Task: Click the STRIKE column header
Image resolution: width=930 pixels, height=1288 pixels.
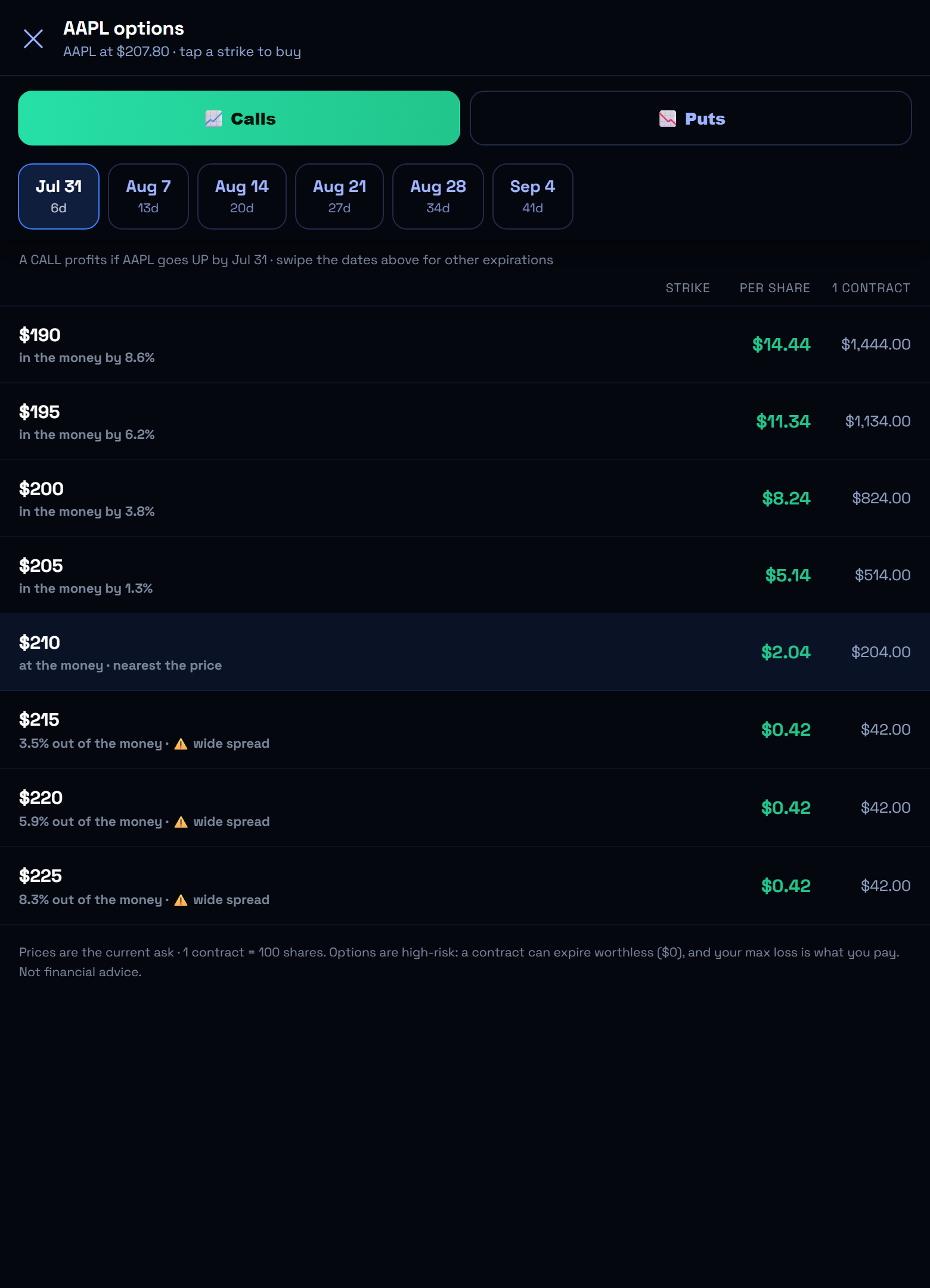Action: click(687, 288)
